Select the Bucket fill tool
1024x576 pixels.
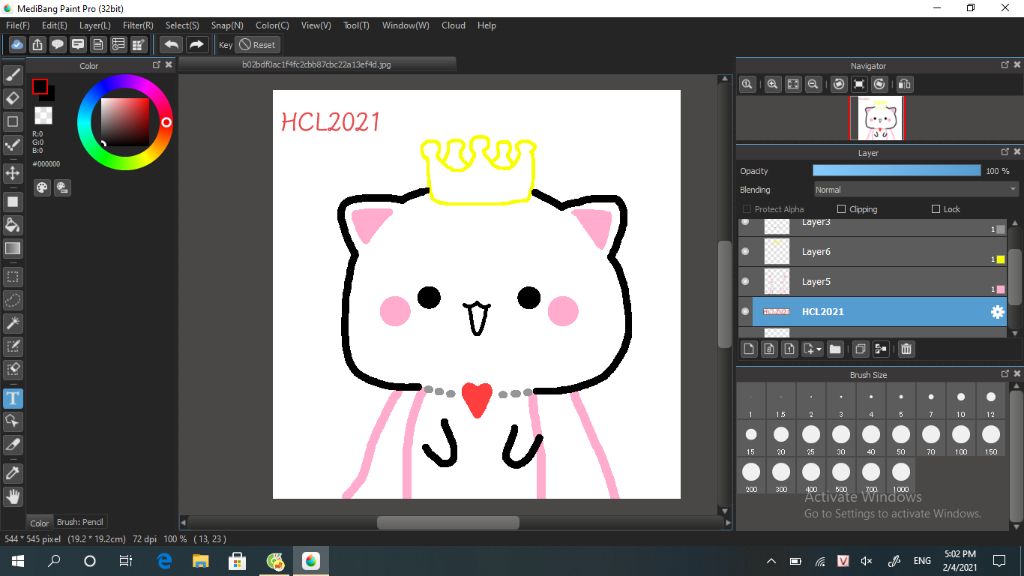[x=12, y=225]
